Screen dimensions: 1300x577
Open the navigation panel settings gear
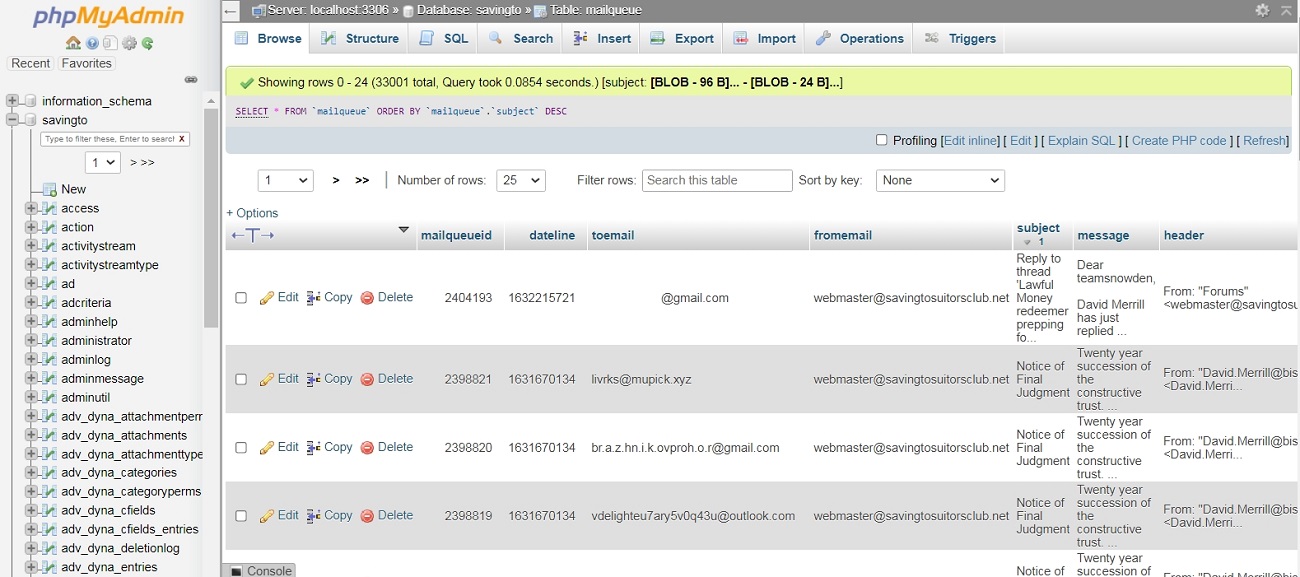(129, 43)
